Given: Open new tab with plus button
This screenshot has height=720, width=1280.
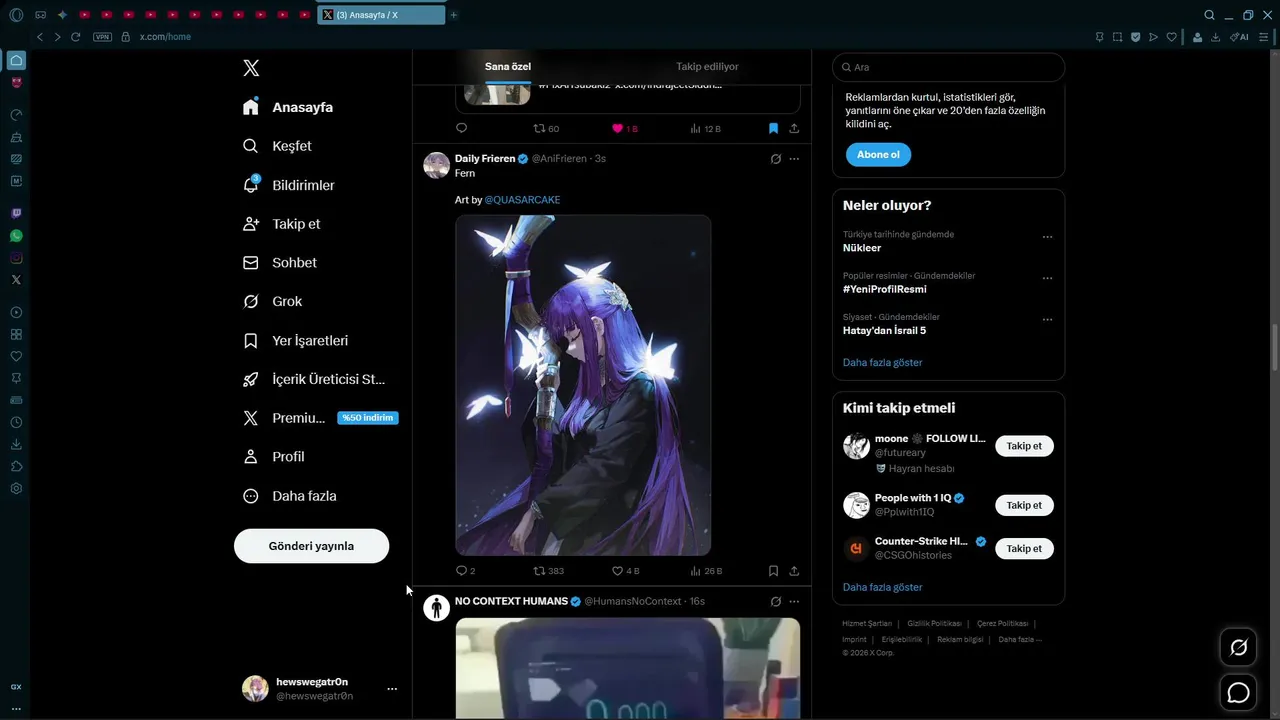Looking at the screenshot, I should (x=454, y=15).
